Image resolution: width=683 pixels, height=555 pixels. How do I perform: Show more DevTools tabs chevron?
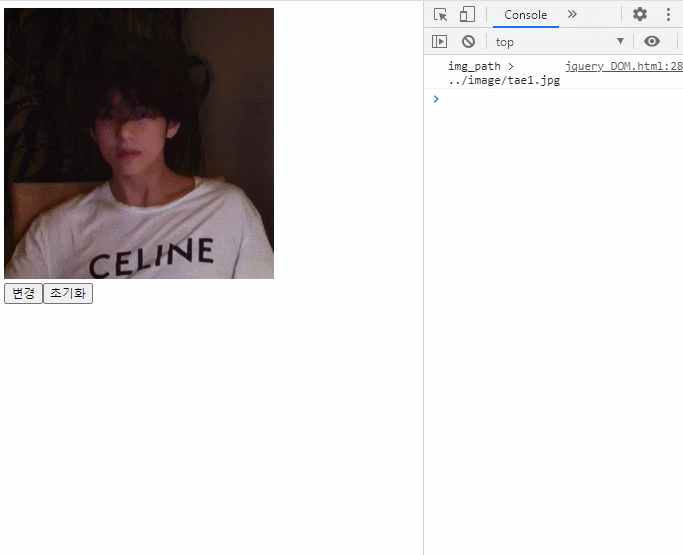coord(572,14)
